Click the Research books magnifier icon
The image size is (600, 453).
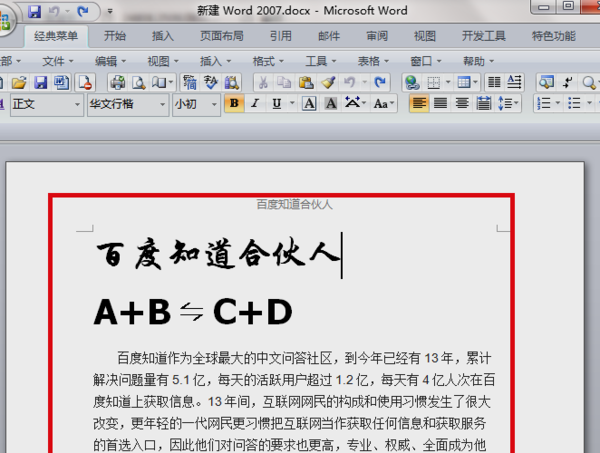pos(232,82)
